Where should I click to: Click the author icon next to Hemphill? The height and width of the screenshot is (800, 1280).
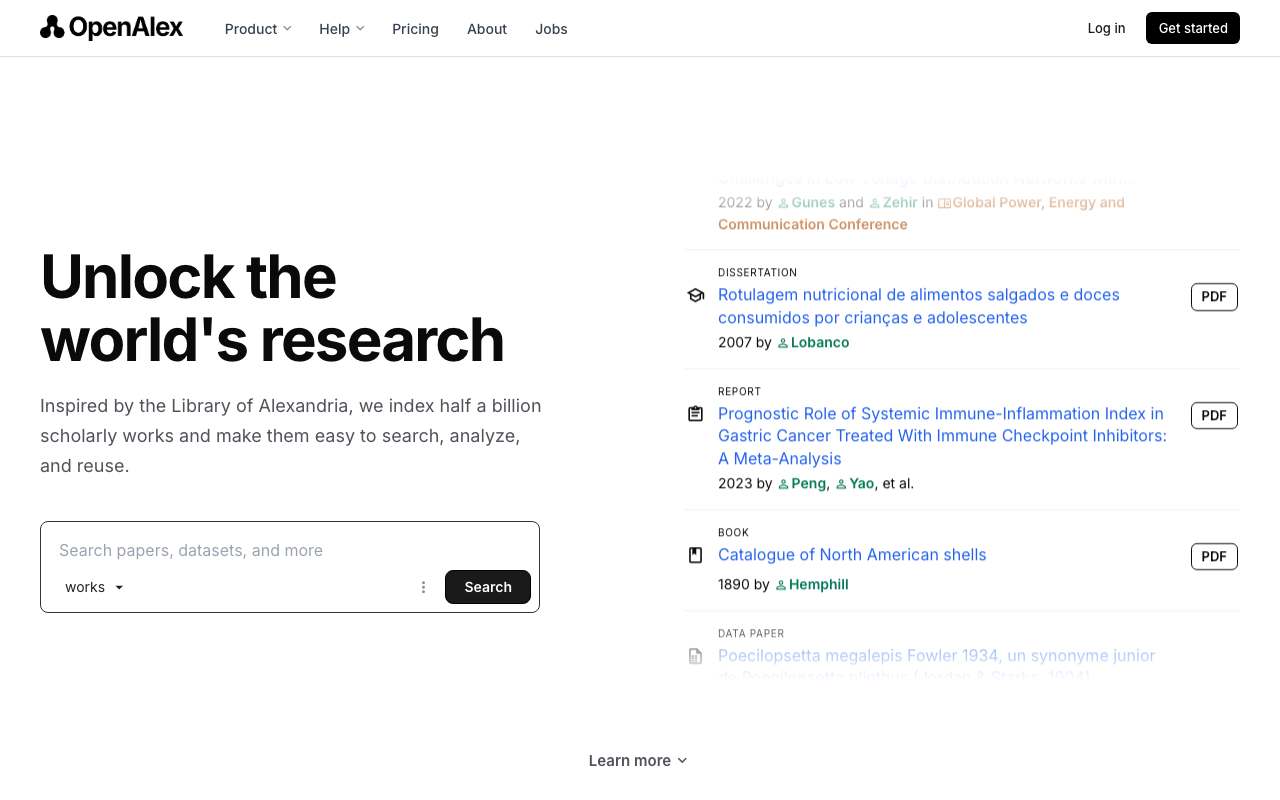point(781,585)
